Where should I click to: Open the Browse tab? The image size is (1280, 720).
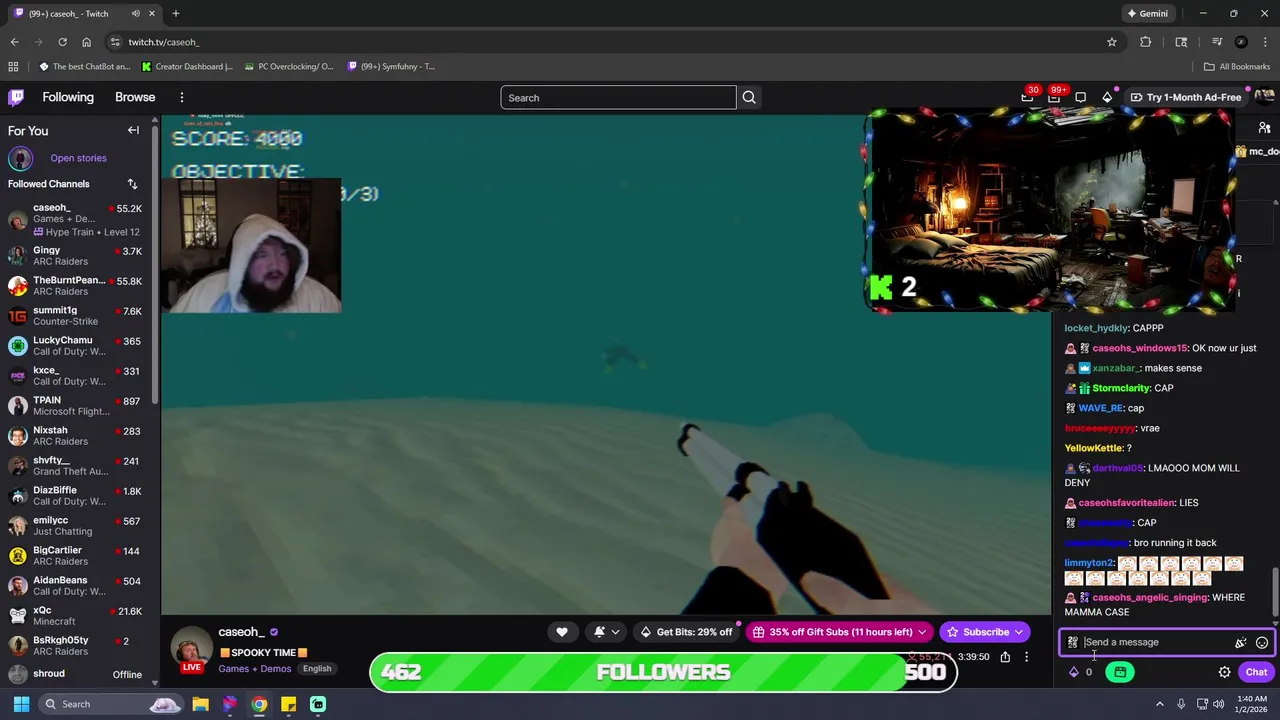(135, 97)
